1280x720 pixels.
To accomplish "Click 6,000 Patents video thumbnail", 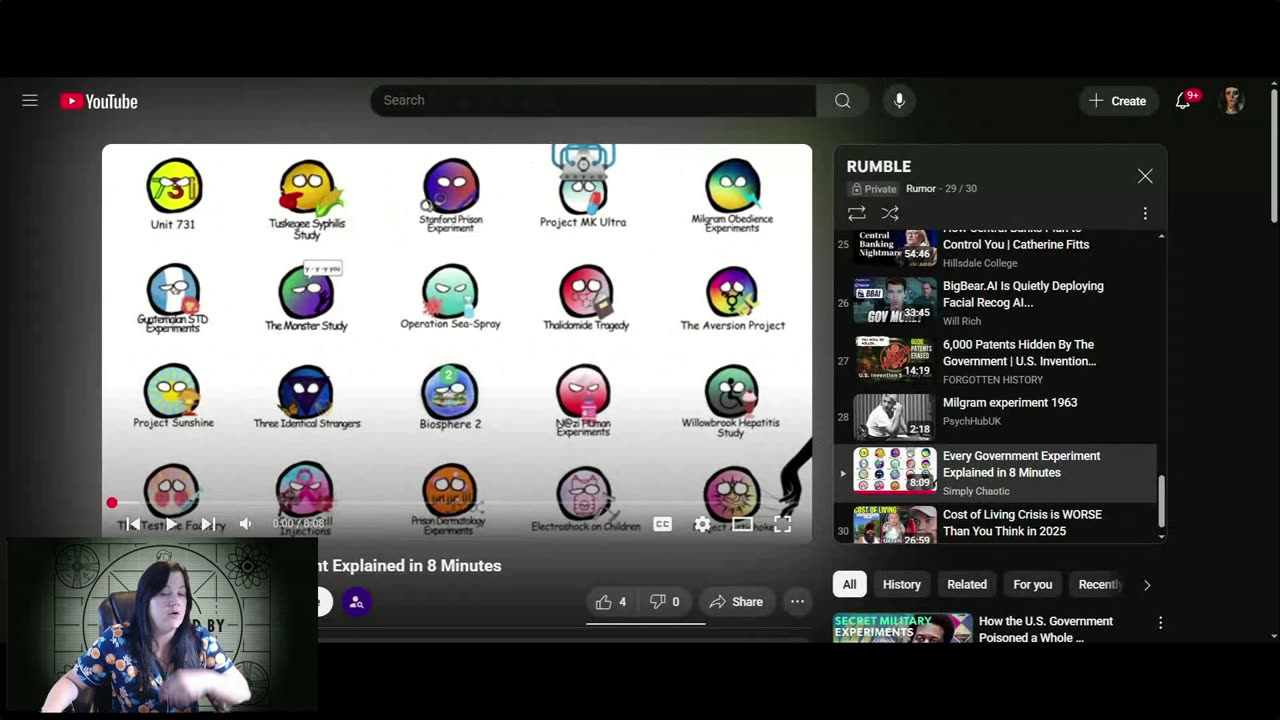I will [894, 360].
